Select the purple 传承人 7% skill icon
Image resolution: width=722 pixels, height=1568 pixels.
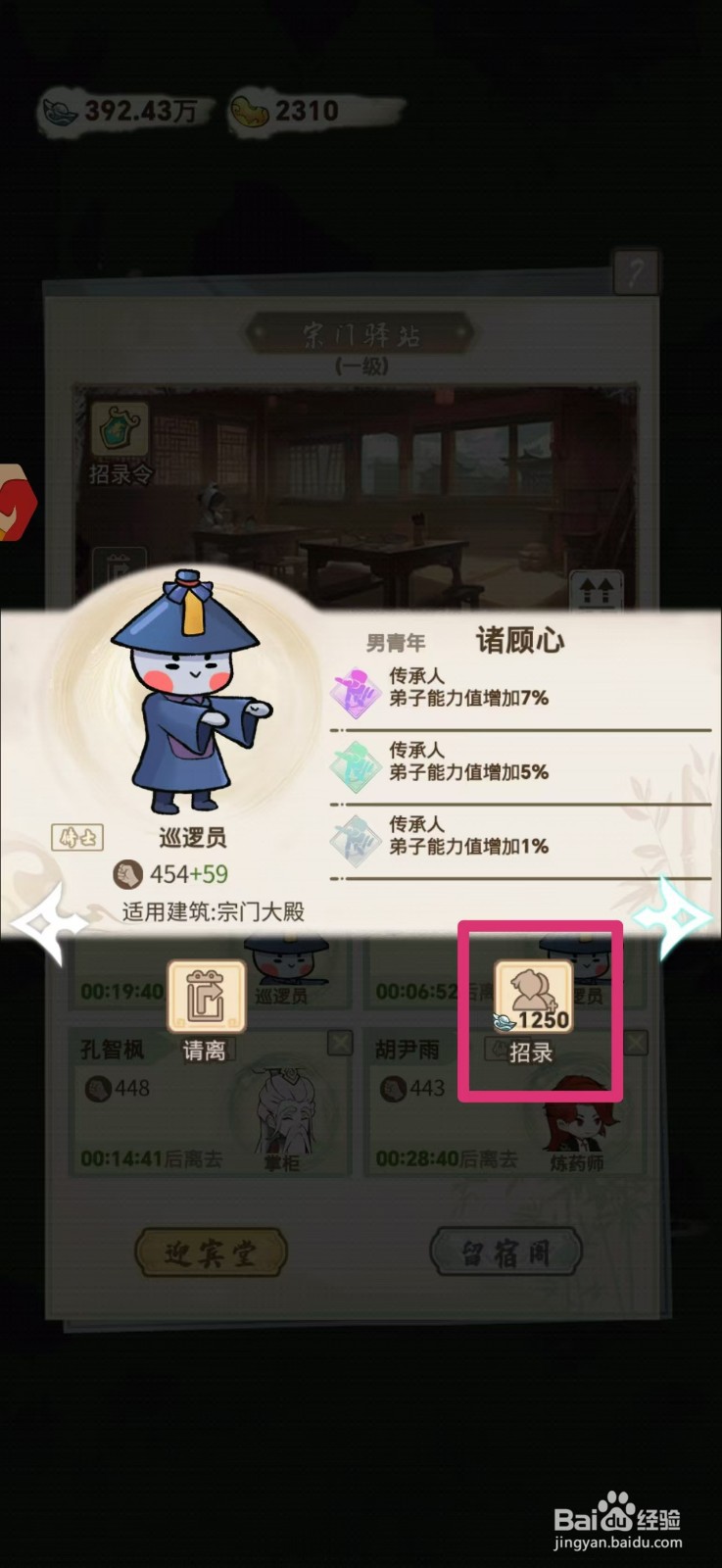point(356,692)
